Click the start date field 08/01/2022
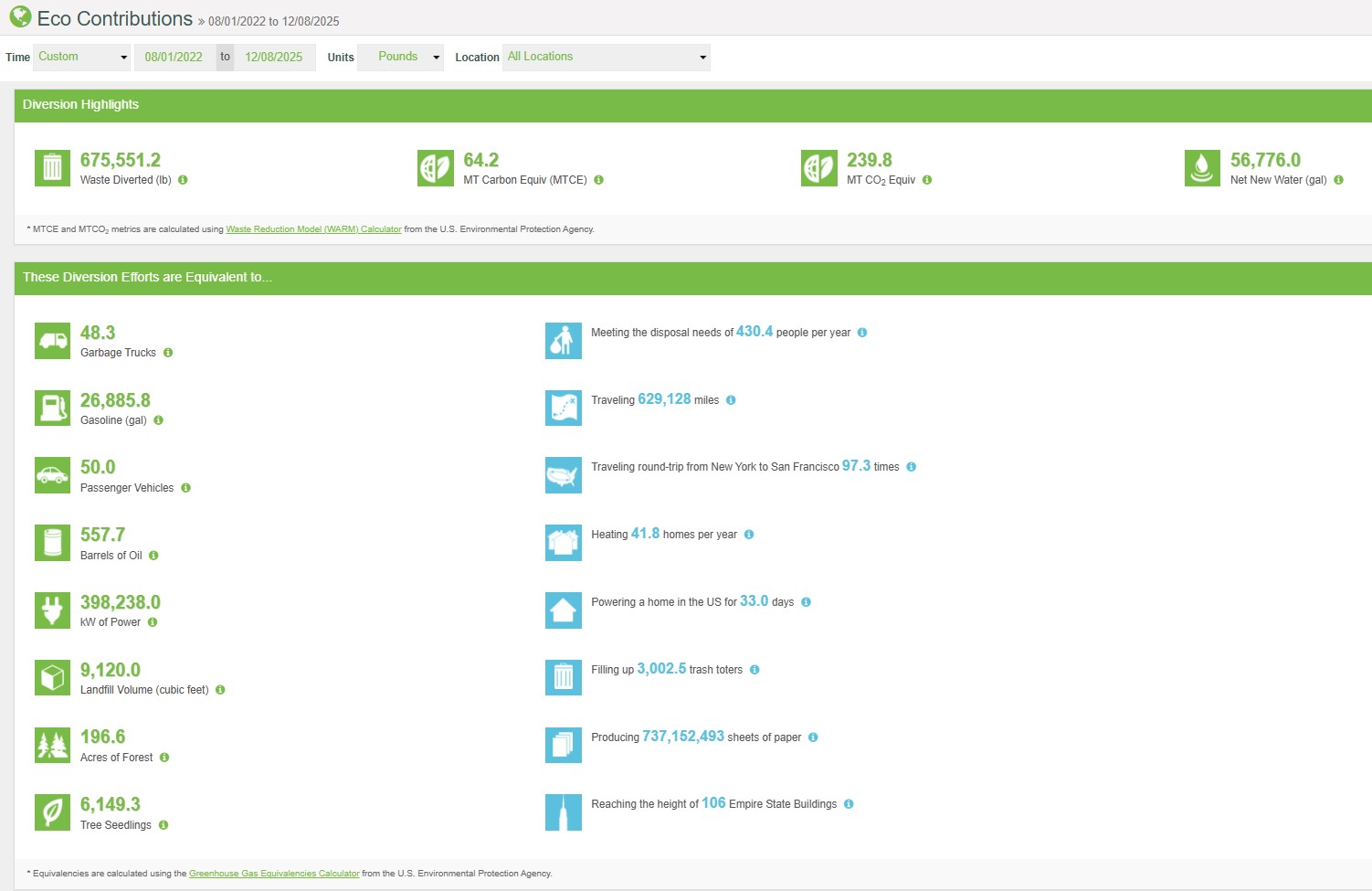1372x891 pixels. [x=174, y=57]
